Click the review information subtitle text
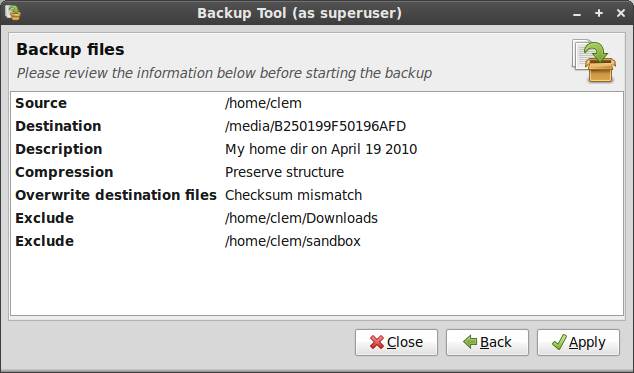The image size is (634, 373). coord(224,73)
